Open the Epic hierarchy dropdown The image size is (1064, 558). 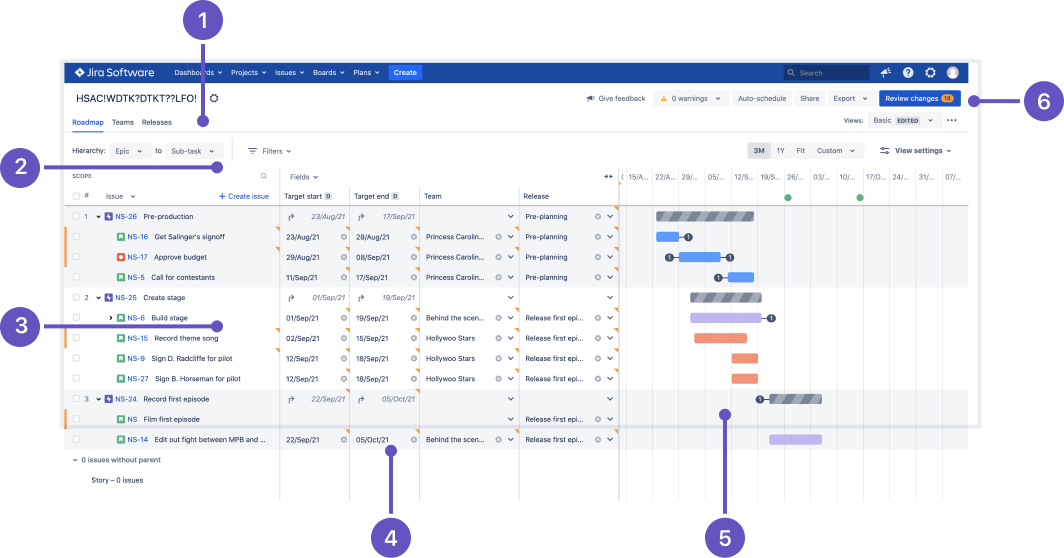130,151
